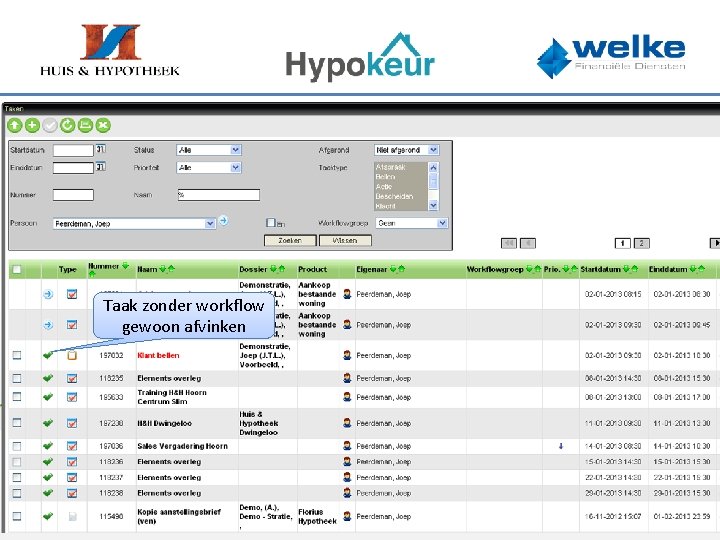Sort Startdatum column descending
Image resolution: width=720 pixels, height=540 pixels.
[627, 269]
